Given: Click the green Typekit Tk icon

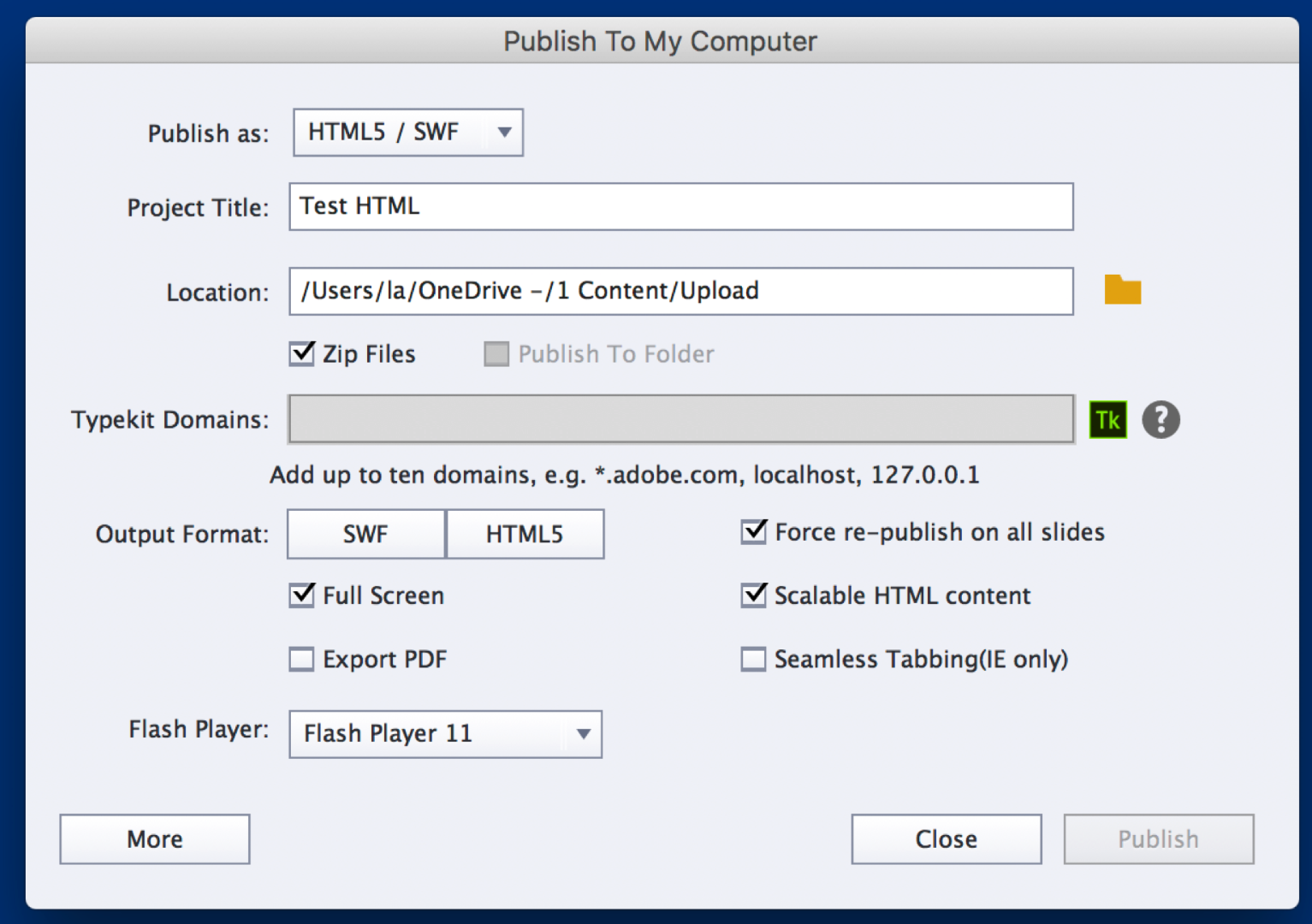Looking at the screenshot, I should [1107, 420].
